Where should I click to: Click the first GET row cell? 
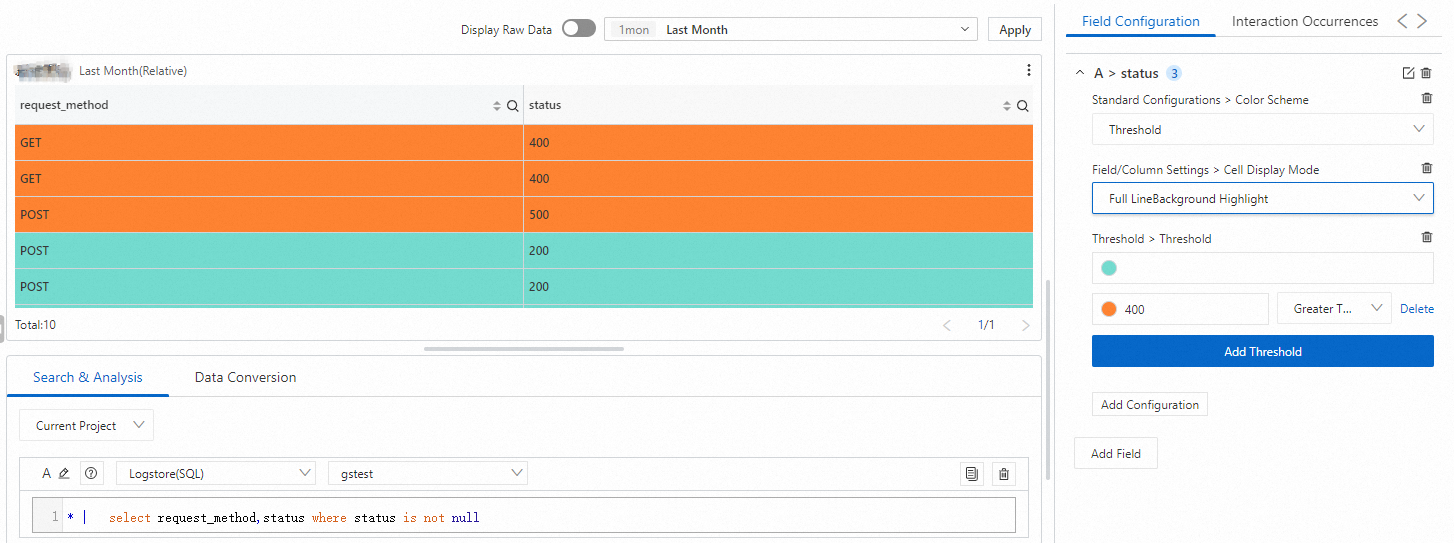(x=269, y=142)
